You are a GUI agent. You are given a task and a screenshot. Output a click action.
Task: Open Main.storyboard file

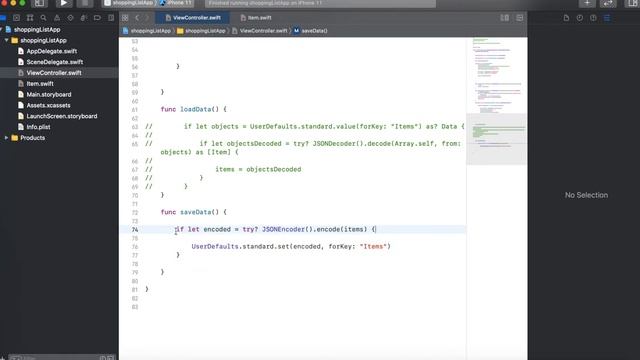pyautogui.click(x=49, y=94)
